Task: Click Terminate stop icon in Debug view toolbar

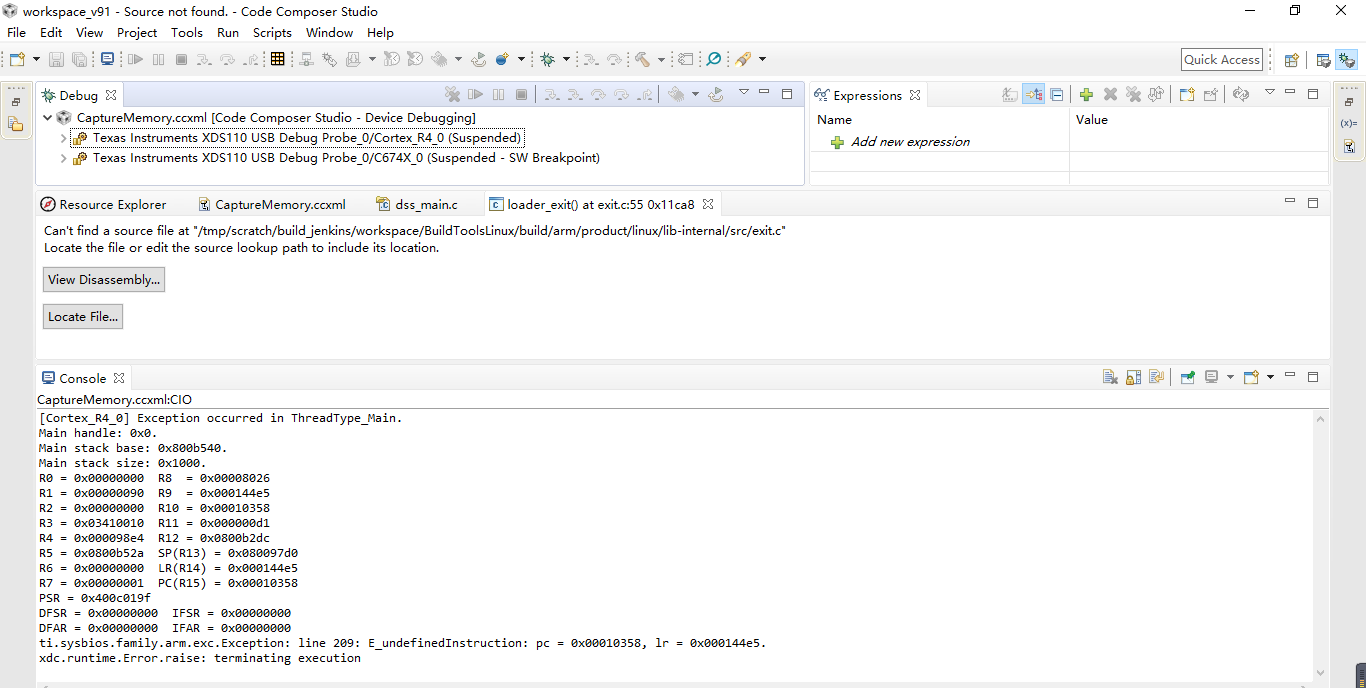Action: [x=521, y=95]
